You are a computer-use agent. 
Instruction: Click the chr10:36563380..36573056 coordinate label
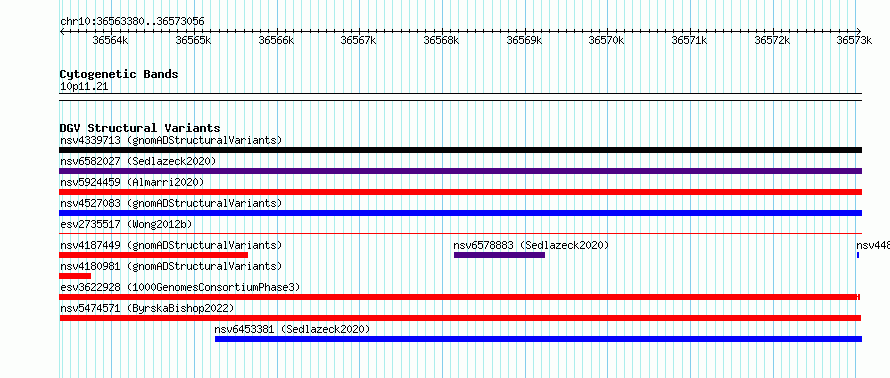coord(132,21)
